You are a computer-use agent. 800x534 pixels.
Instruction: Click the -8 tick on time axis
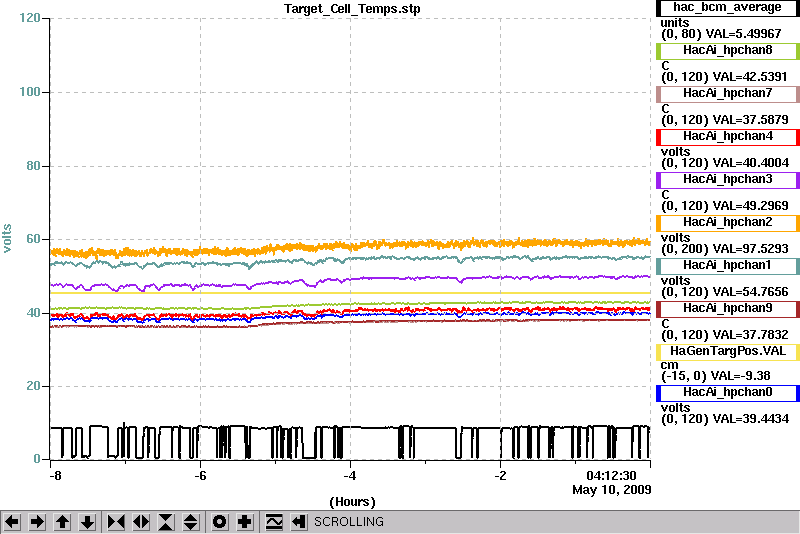(x=55, y=476)
